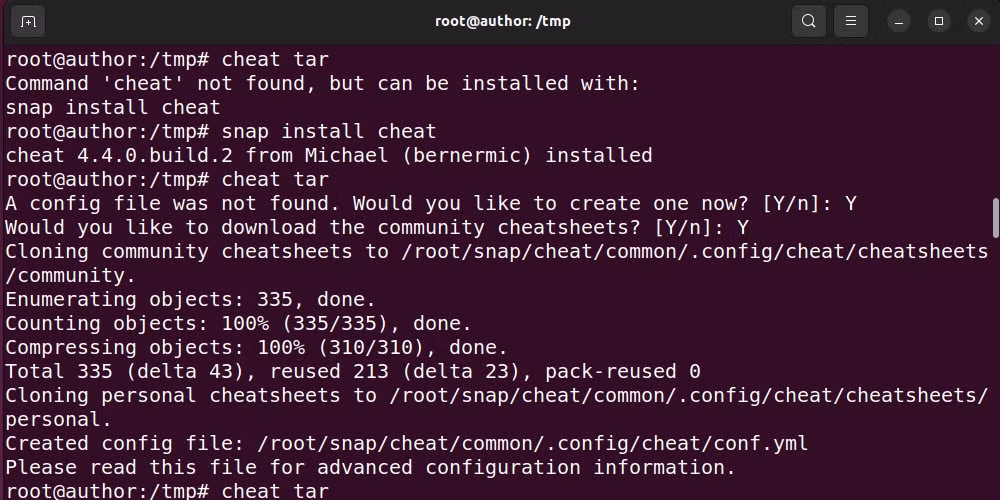This screenshot has height=500, width=1000.
Task: Click the 'Created config file' conf.yml path
Action: tap(533, 443)
